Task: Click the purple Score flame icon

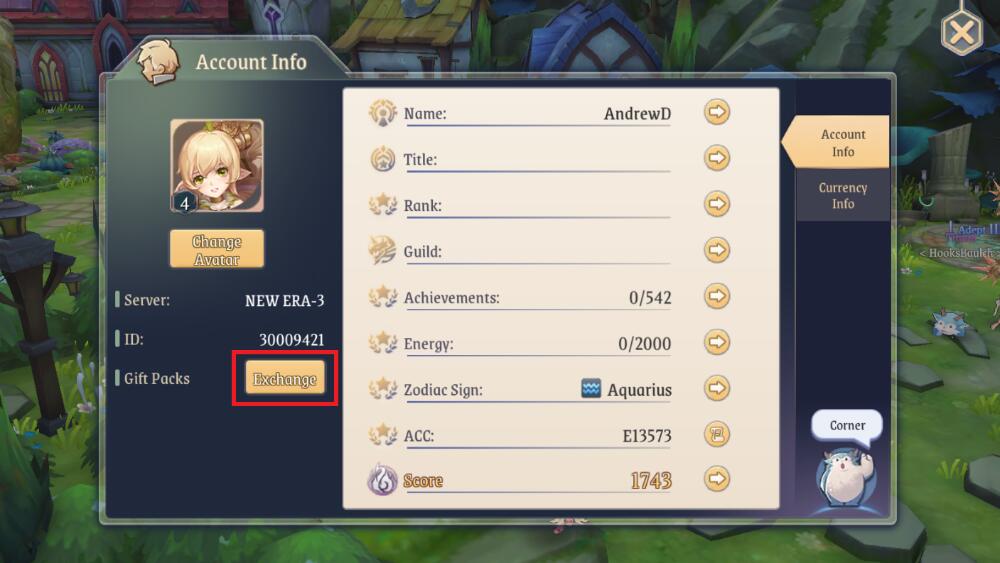Action: (x=383, y=479)
